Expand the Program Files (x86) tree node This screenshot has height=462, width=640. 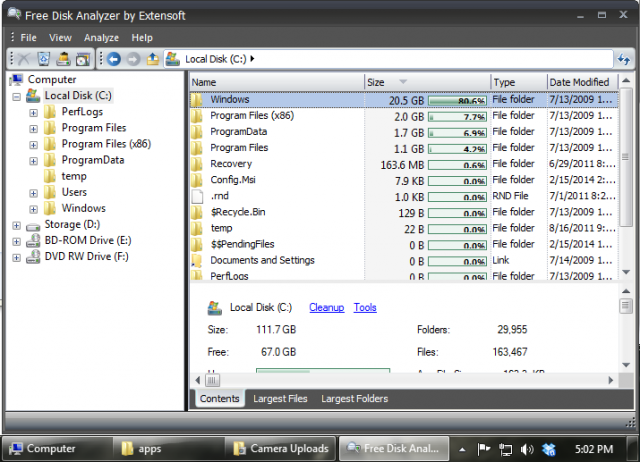coord(33,145)
